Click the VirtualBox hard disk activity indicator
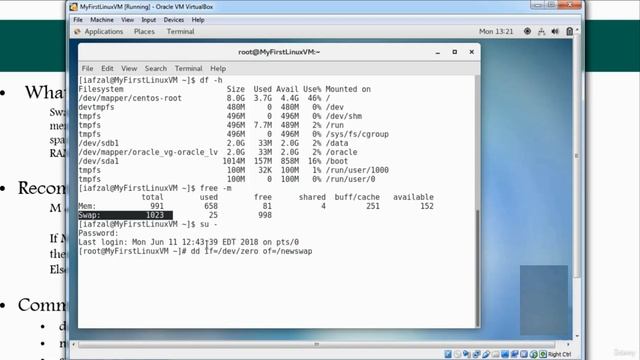The image size is (640, 360). point(448,354)
